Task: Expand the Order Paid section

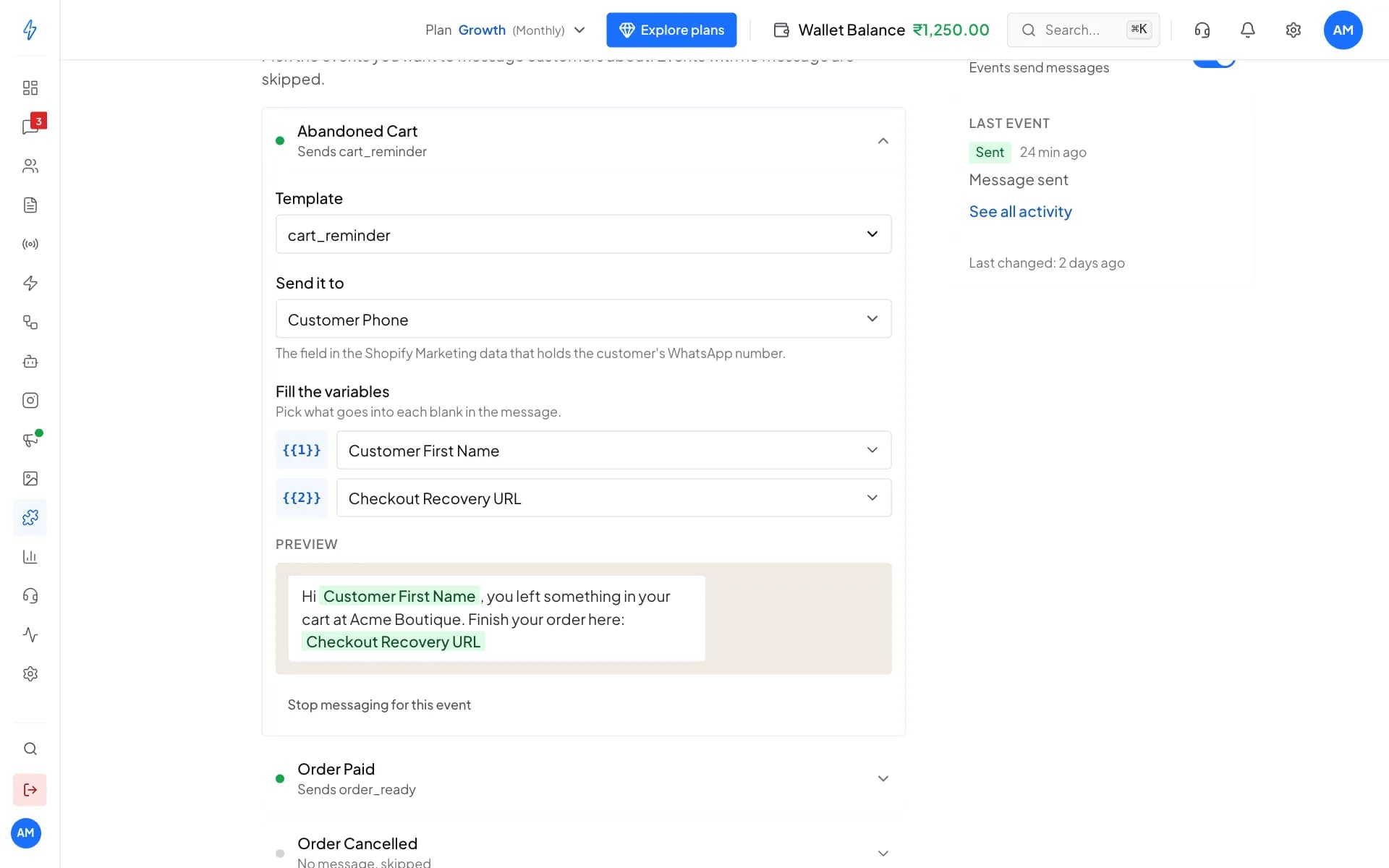Action: 583,778
